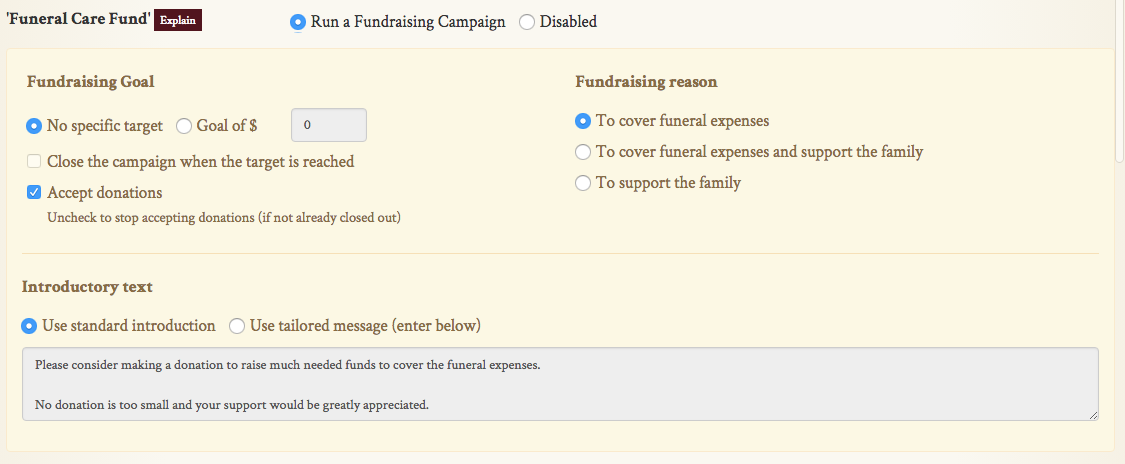1125x464 pixels.
Task: Select the Disabled radio option
Action: tap(527, 22)
